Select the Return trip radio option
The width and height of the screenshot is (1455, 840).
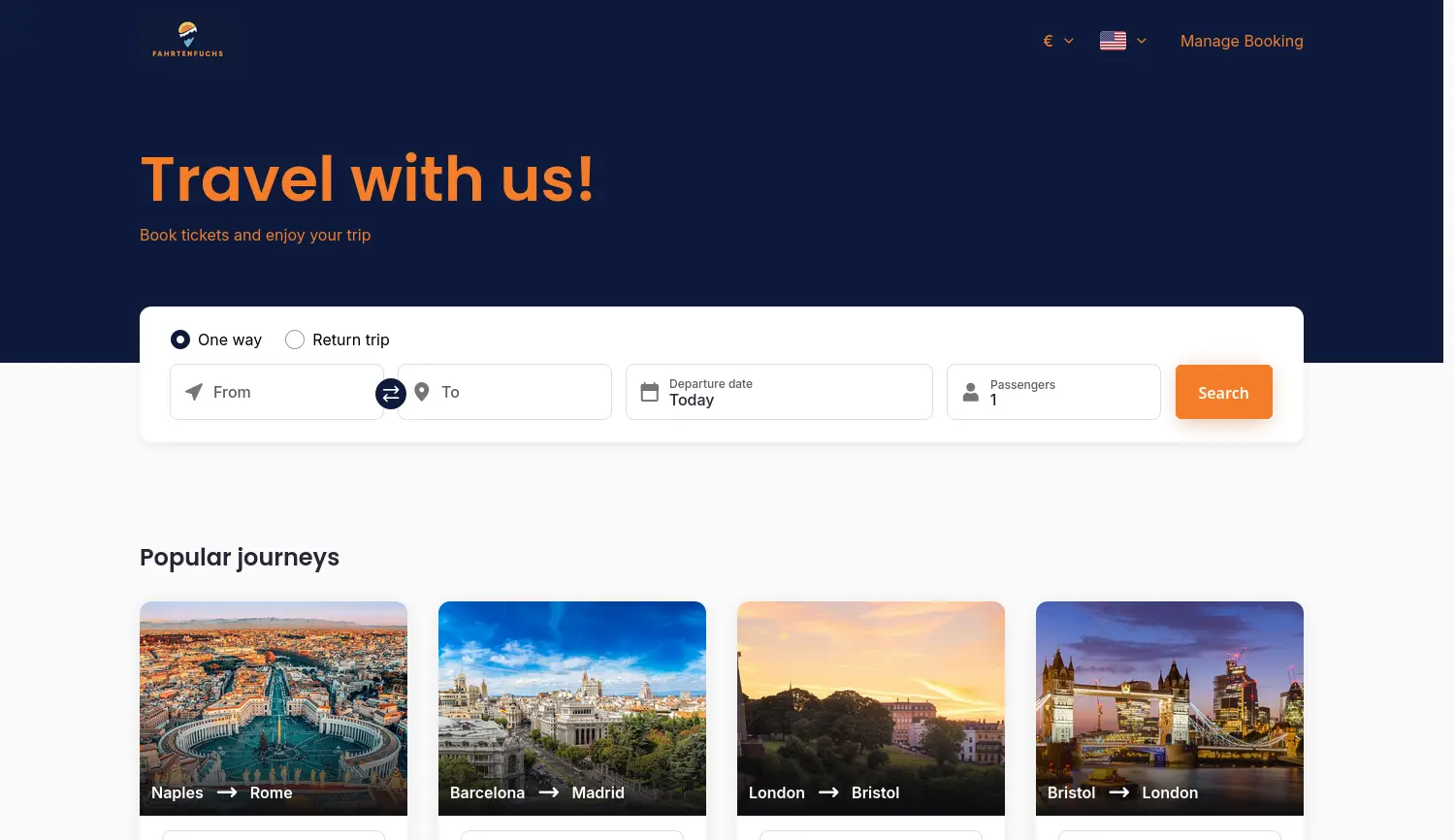pos(295,339)
